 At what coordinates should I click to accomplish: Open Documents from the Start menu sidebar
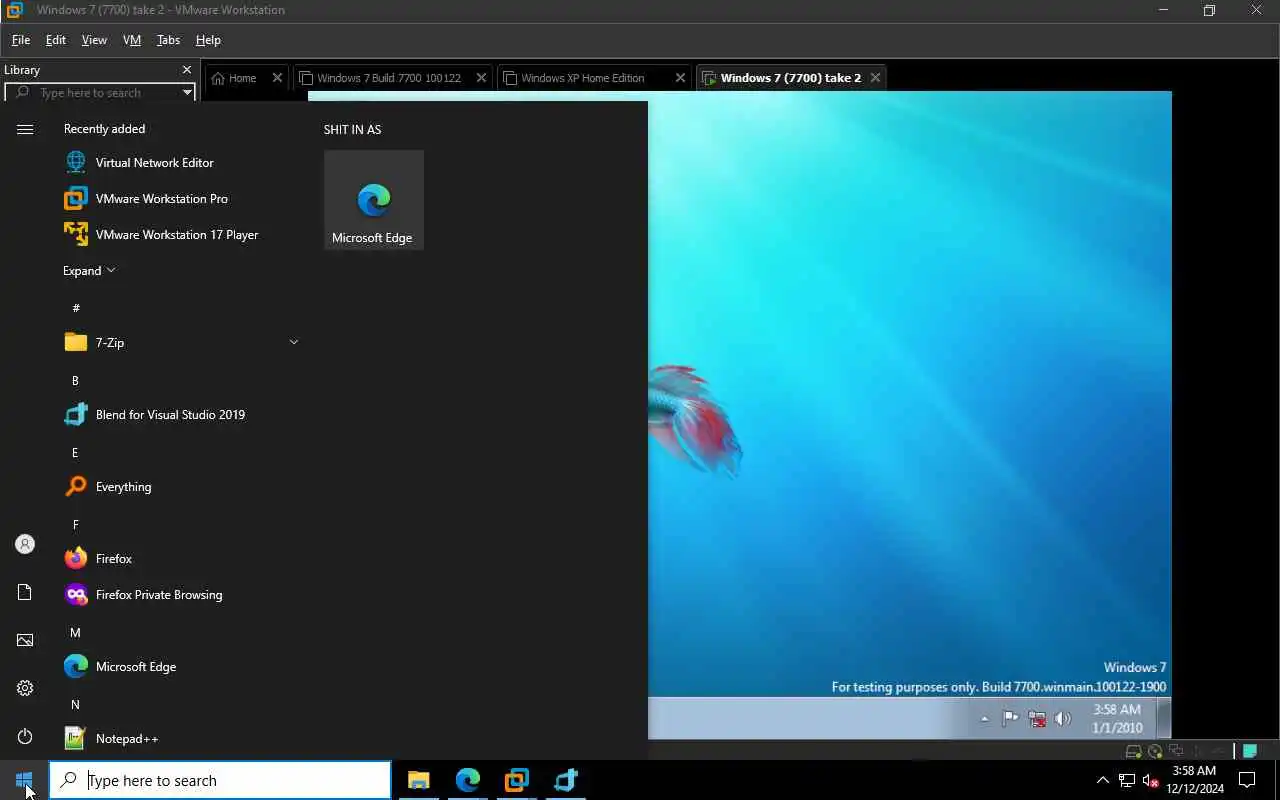pyautogui.click(x=25, y=592)
